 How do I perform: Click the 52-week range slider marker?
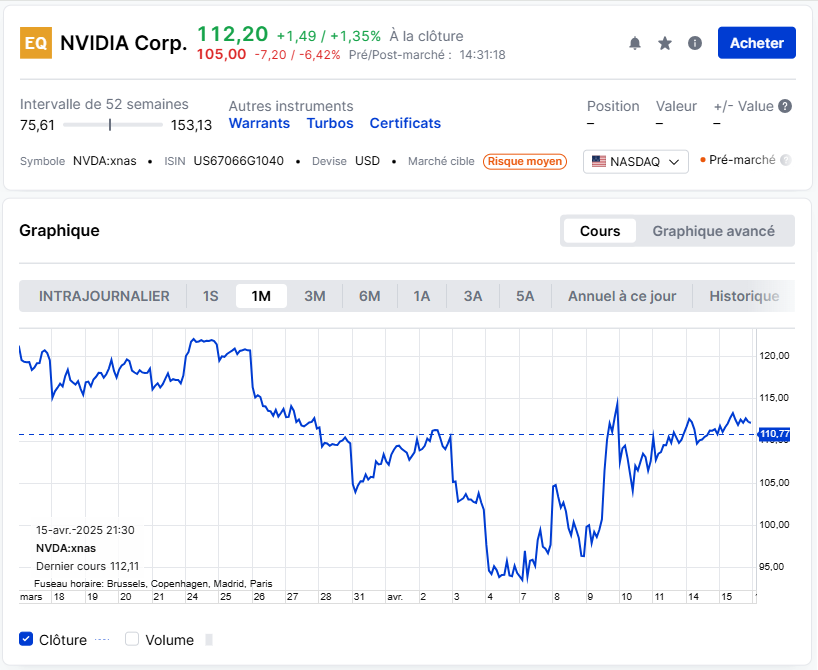110,124
